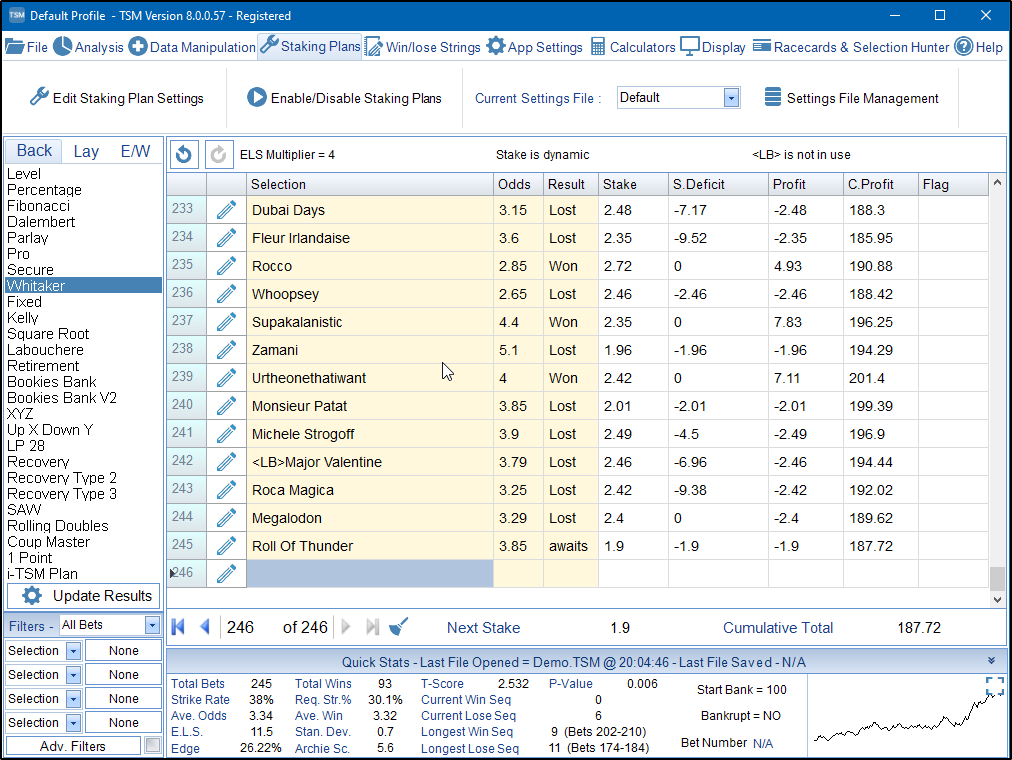Click the broom clear icon
Screen dimensions: 1012x760
coord(398,627)
